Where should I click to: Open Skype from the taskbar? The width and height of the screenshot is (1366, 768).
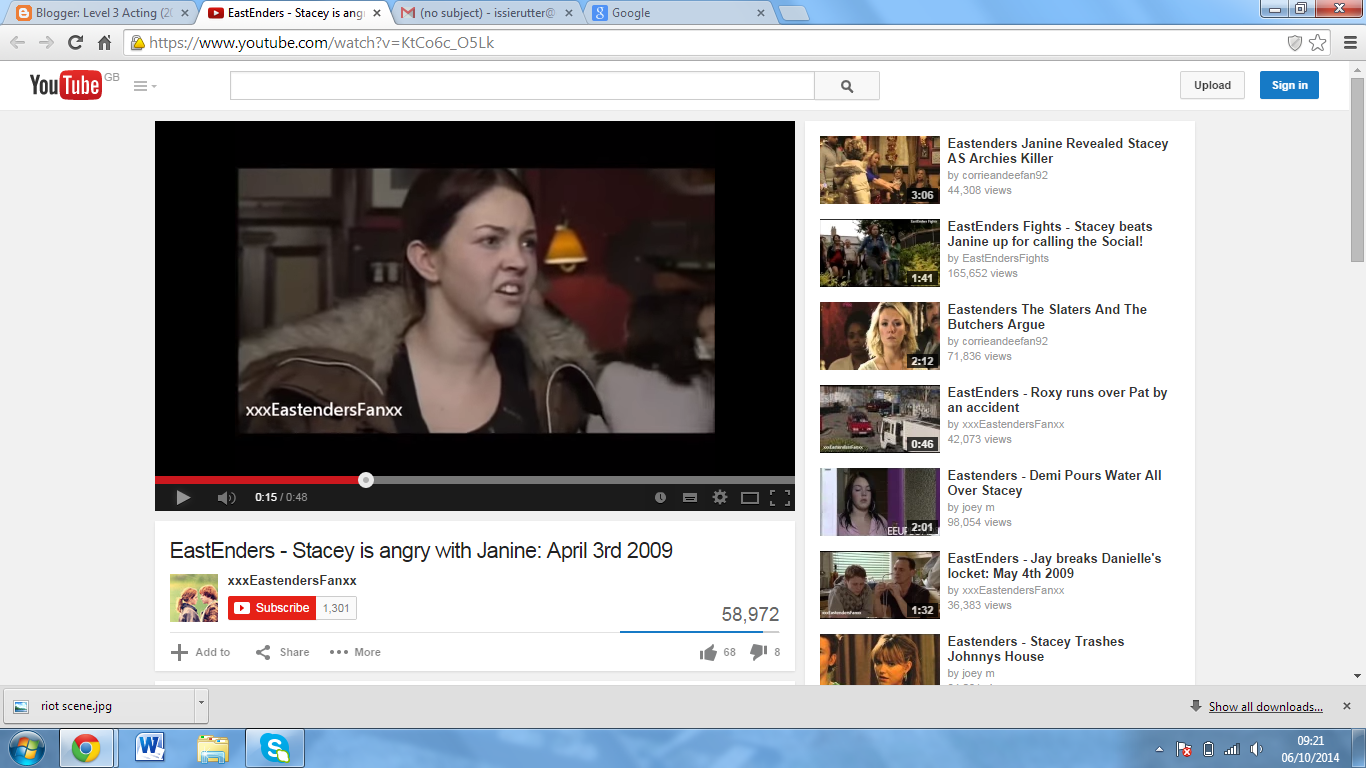pos(275,748)
